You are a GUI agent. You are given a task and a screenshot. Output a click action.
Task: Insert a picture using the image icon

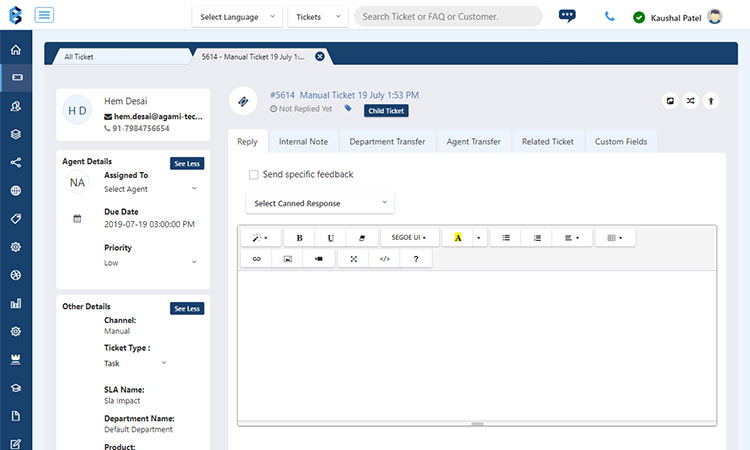(287, 259)
